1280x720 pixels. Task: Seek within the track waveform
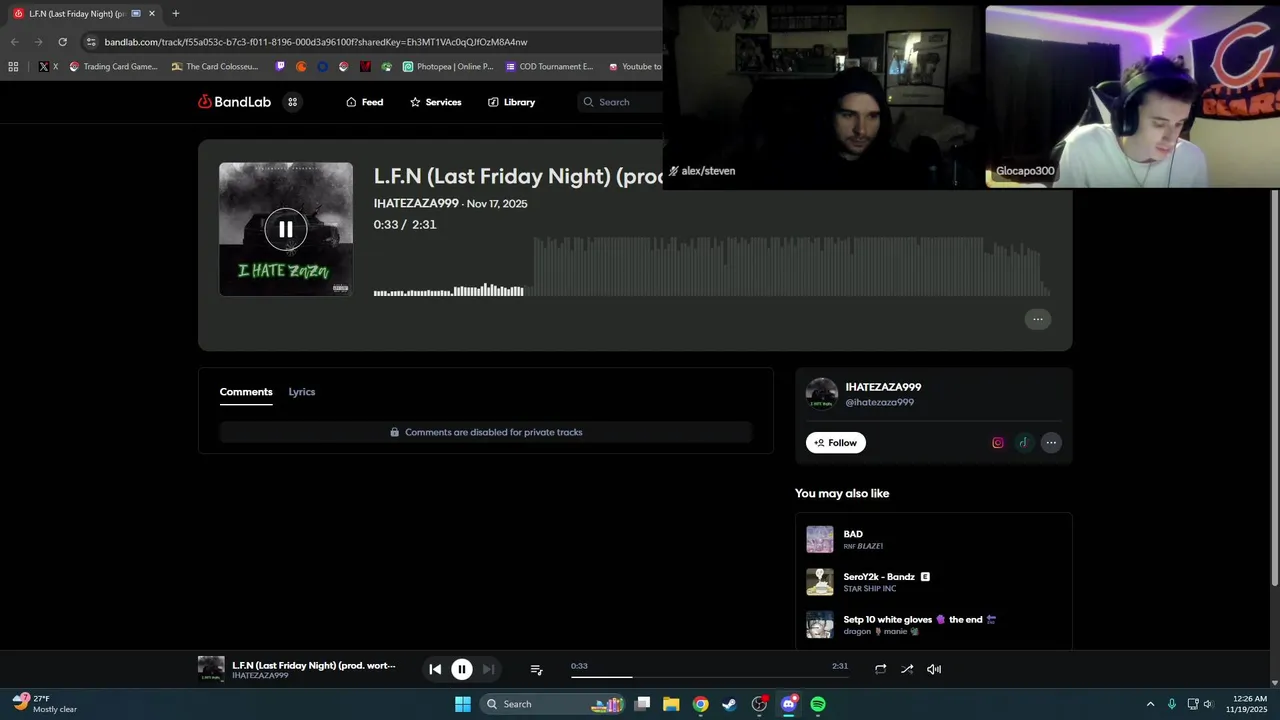click(712, 266)
